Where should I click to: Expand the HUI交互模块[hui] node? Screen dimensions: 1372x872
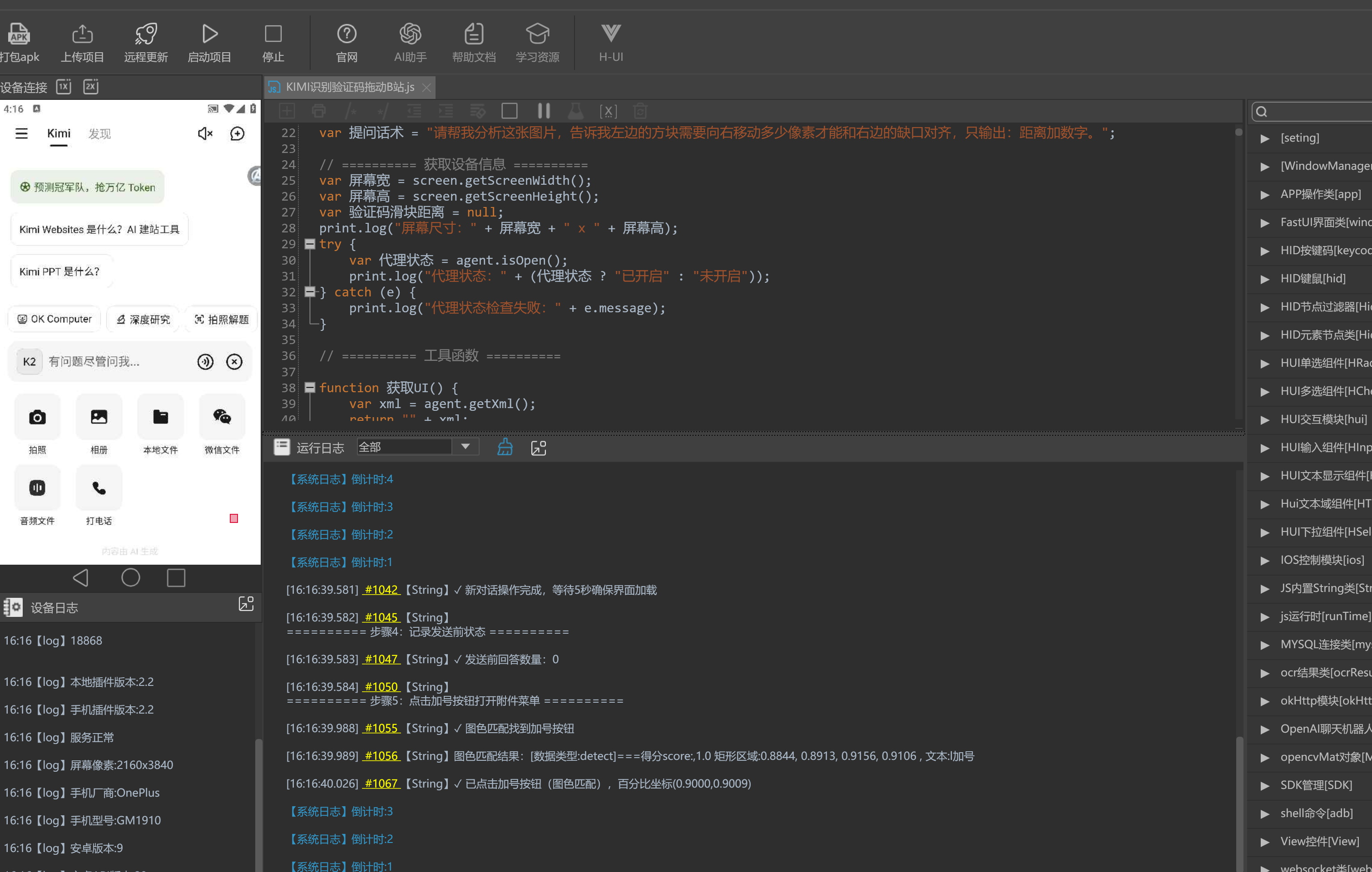point(1264,420)
